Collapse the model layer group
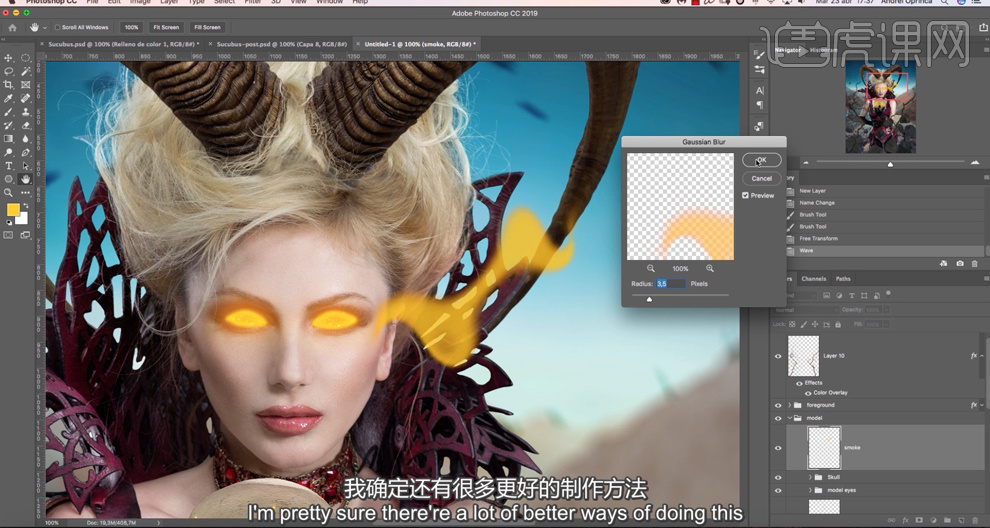The image size is (990, 528). coord(790,418)
